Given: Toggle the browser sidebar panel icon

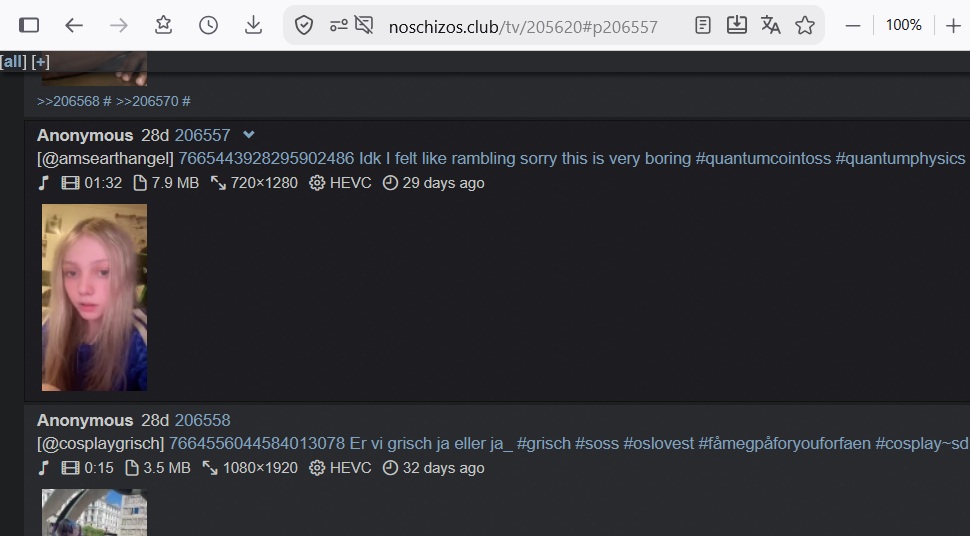Looking at the screenshot, I should coord(29,25).
